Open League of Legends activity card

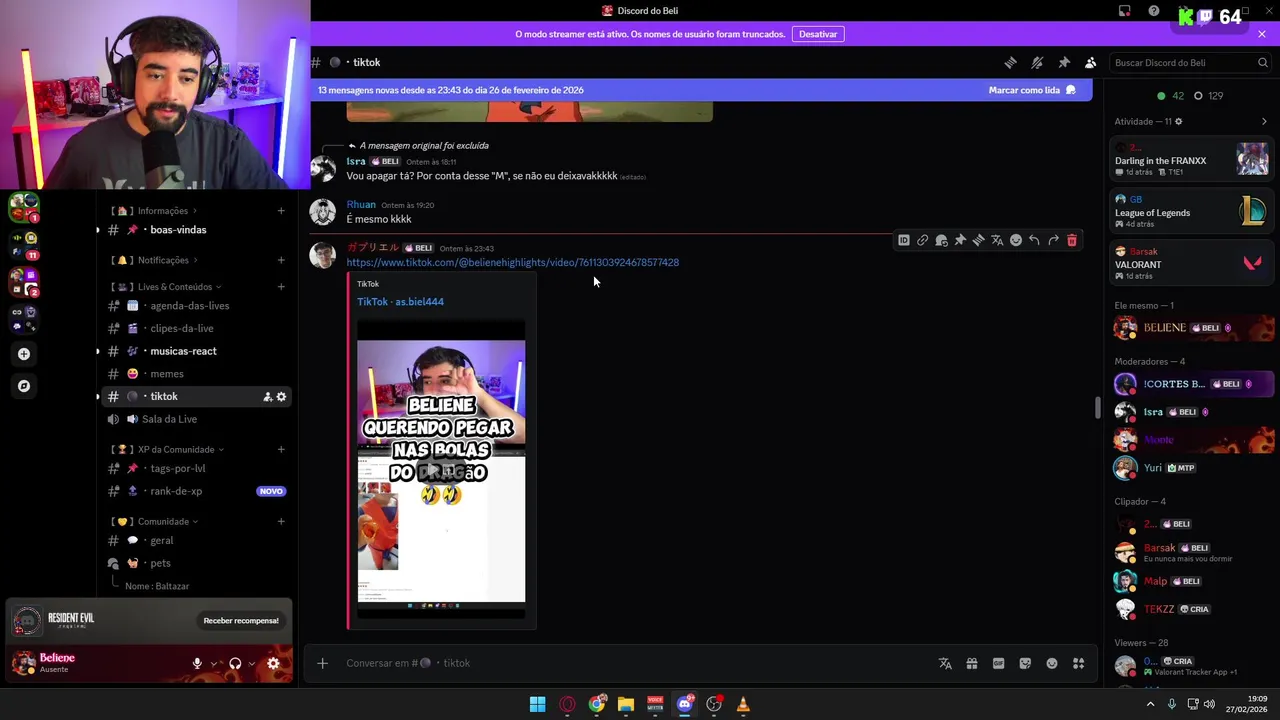click(x=1191, y=211)
